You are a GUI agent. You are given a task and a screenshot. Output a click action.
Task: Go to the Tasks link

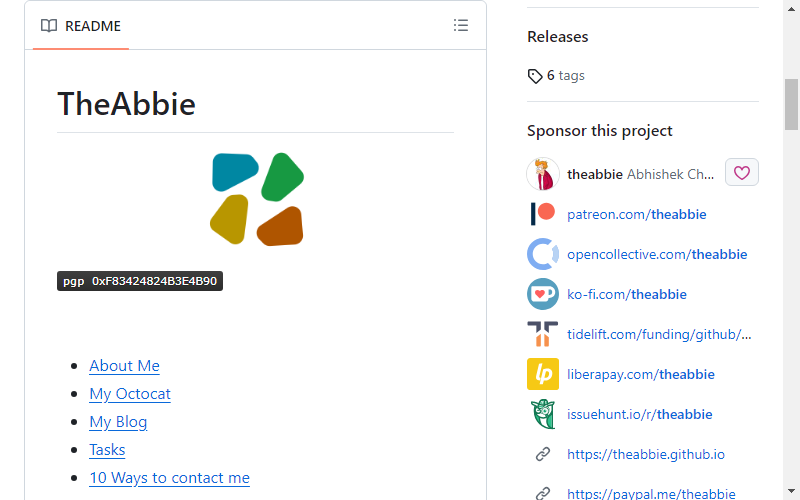coord(107,449)
